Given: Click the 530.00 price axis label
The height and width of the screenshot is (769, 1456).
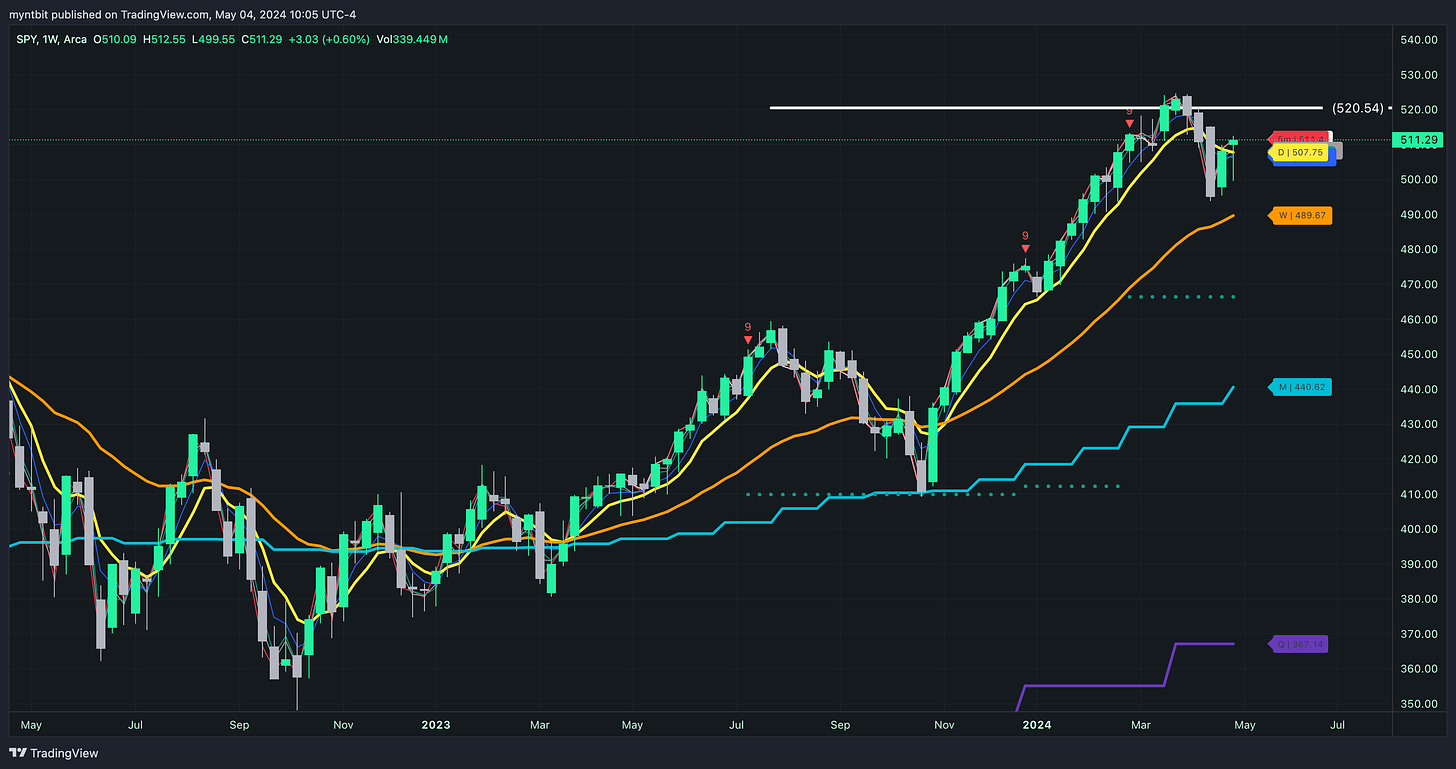Looking at the screenshot, I should (1418, 75).
